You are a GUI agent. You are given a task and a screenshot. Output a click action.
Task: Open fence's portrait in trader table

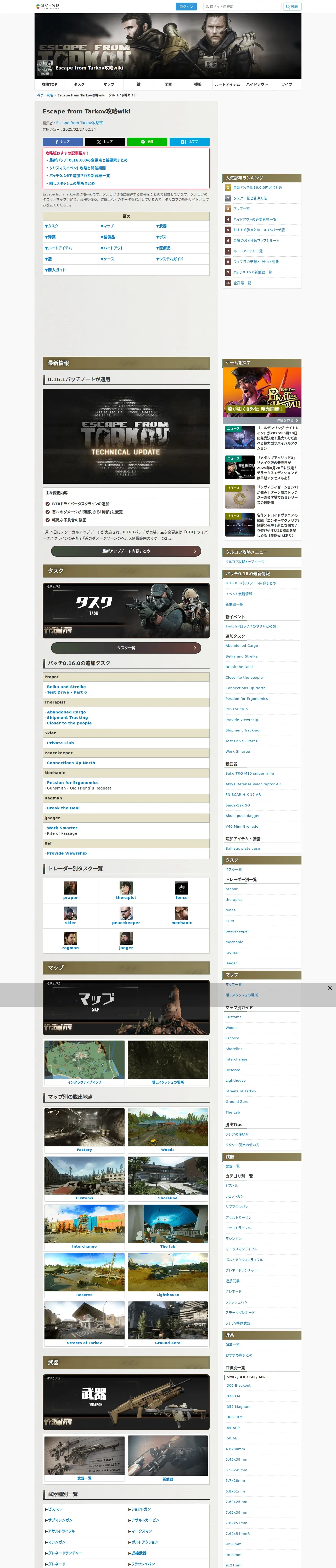point(182,888)
